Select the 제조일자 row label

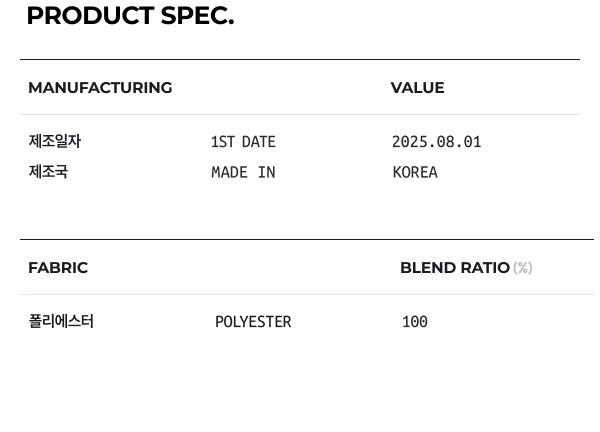pyautogui.click(x=55, y=142)
